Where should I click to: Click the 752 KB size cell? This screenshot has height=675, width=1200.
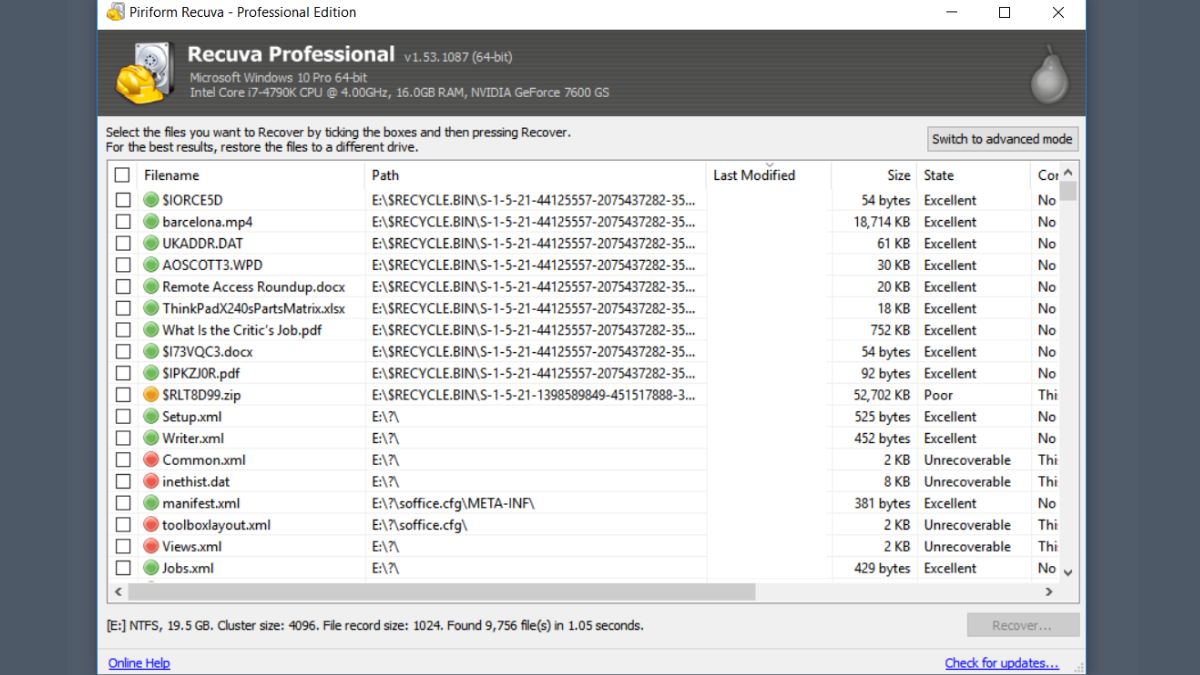pos(890,330)
